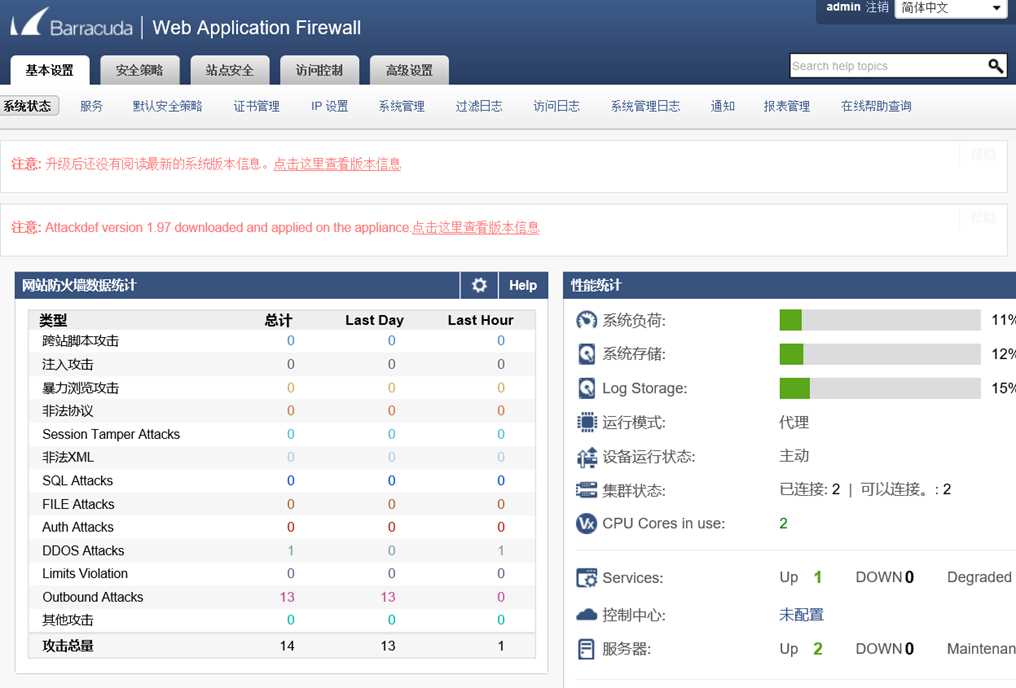Switch to the 访问控制 tab

[x=319, y=70]
